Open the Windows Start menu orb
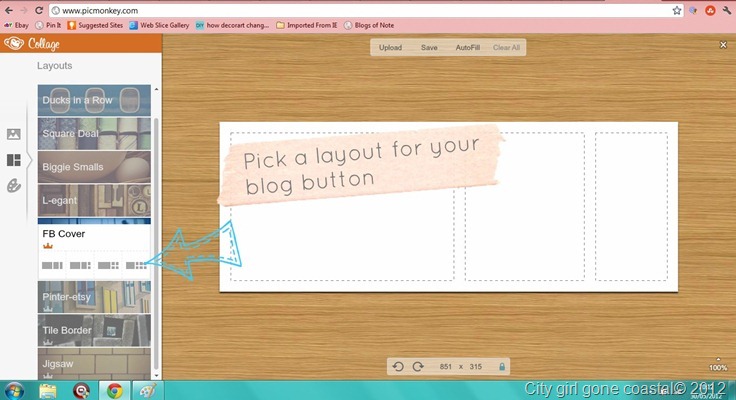This screenshot has width=736, height=400. click(14, 390)
